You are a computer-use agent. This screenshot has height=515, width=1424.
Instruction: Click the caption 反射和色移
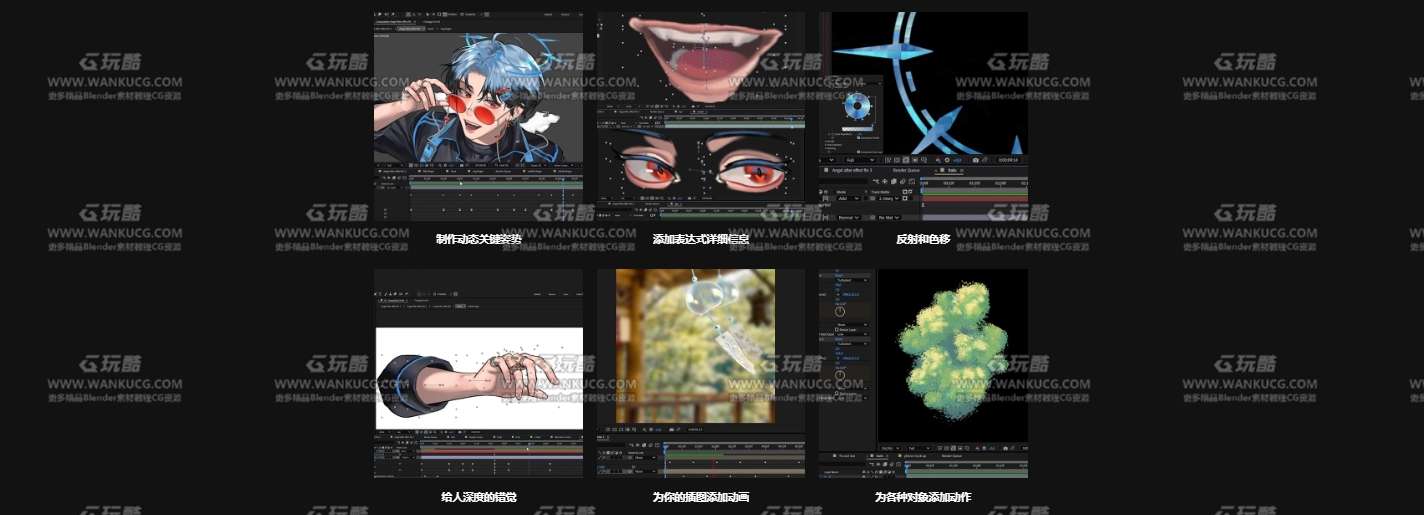click(923, 239)
